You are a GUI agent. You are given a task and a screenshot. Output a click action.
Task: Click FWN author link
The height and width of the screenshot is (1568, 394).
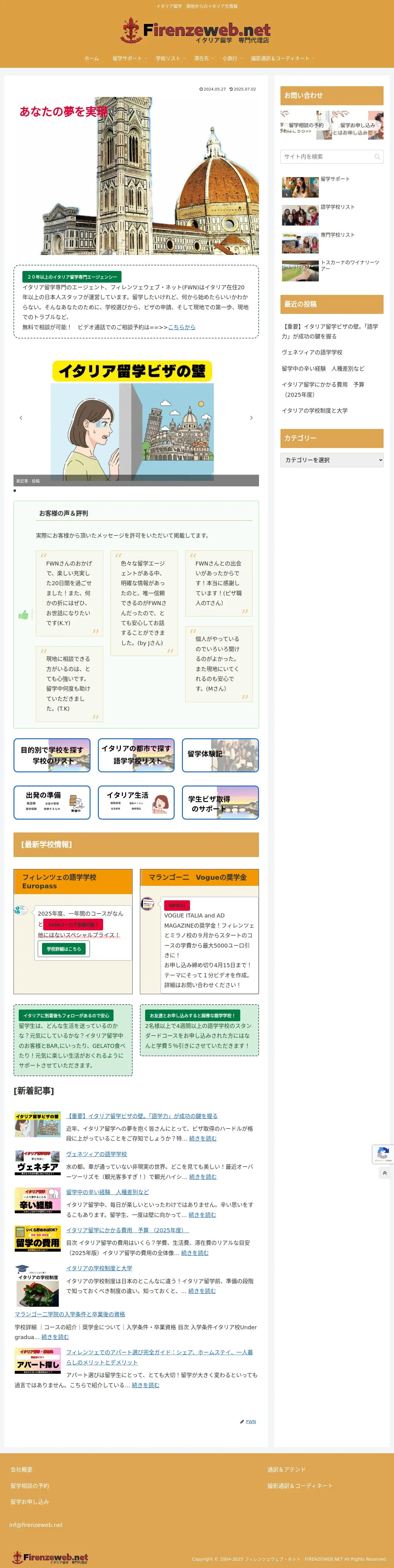point(251,1422)
